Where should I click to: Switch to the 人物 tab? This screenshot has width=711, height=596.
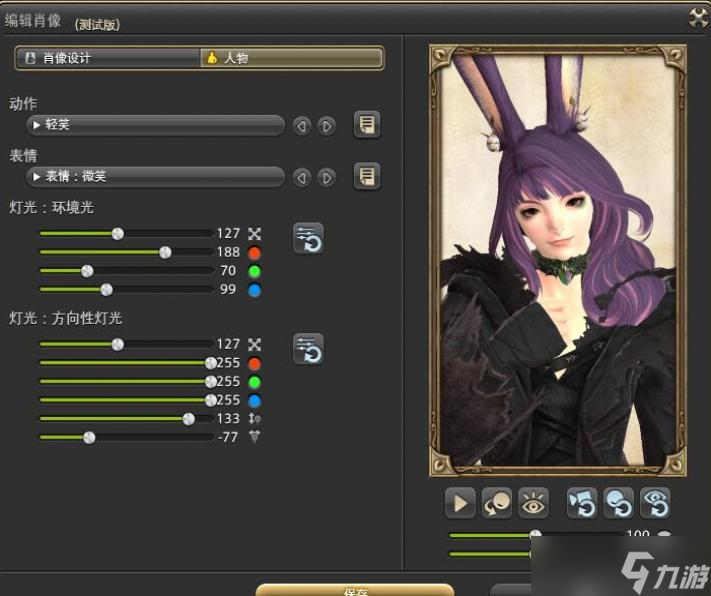pos(291,58)
